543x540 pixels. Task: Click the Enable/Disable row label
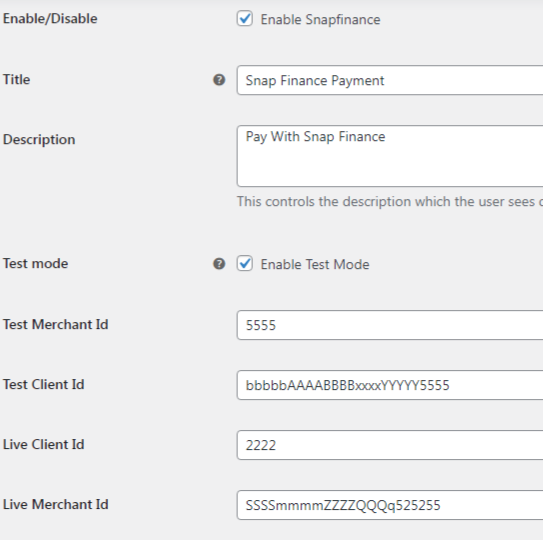pyautogui.click(x=50, y=19)
